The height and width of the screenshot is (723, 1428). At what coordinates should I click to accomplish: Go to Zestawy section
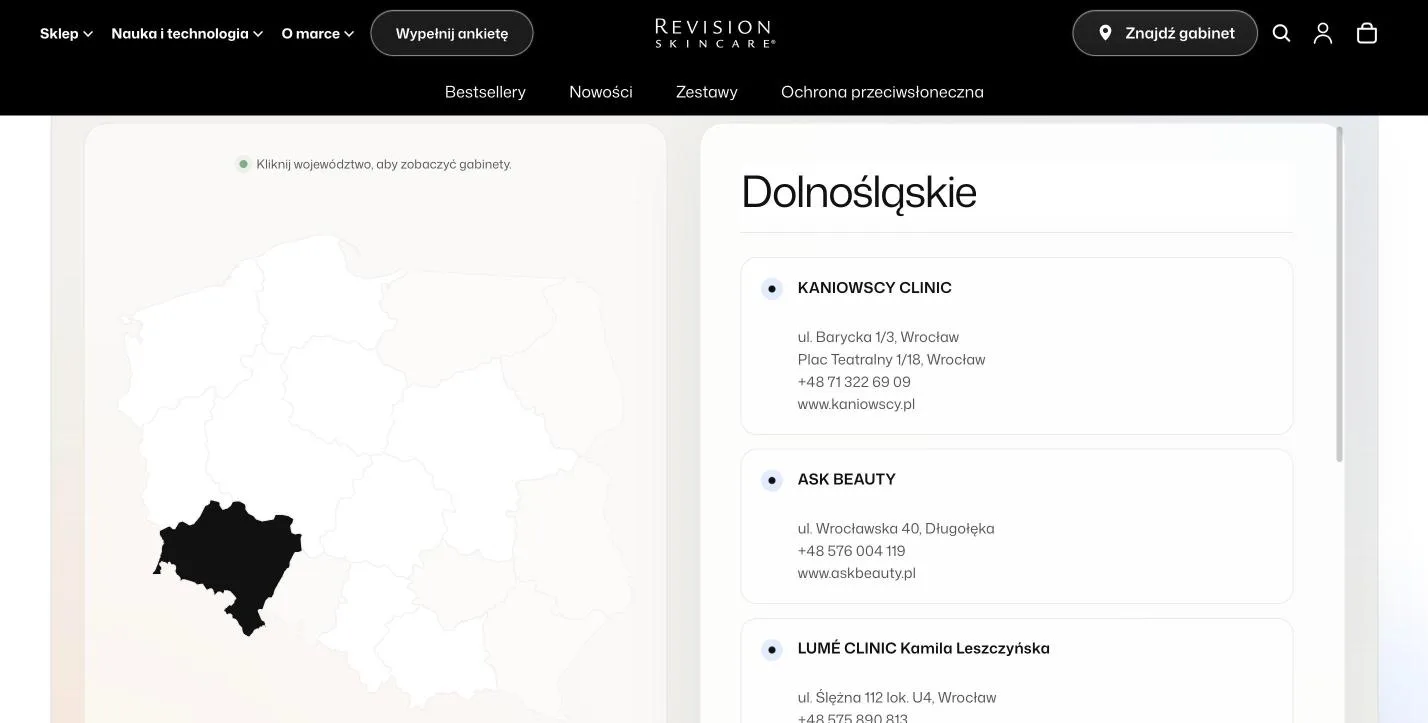707,92
